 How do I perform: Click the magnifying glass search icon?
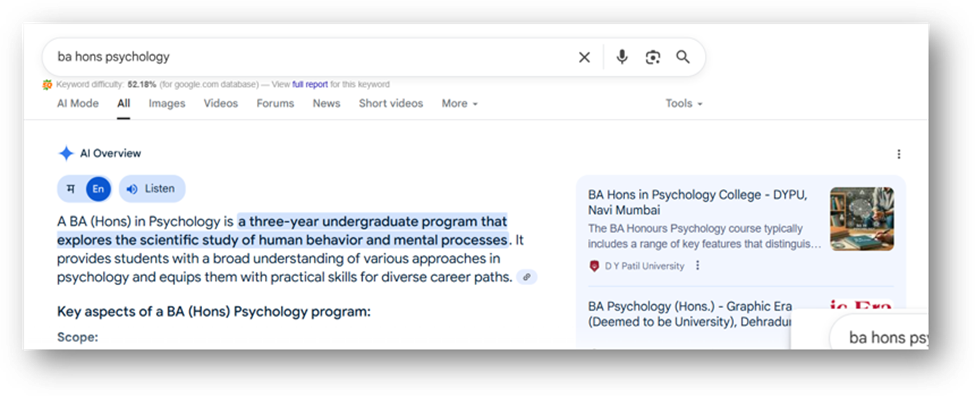coord(683,57)
